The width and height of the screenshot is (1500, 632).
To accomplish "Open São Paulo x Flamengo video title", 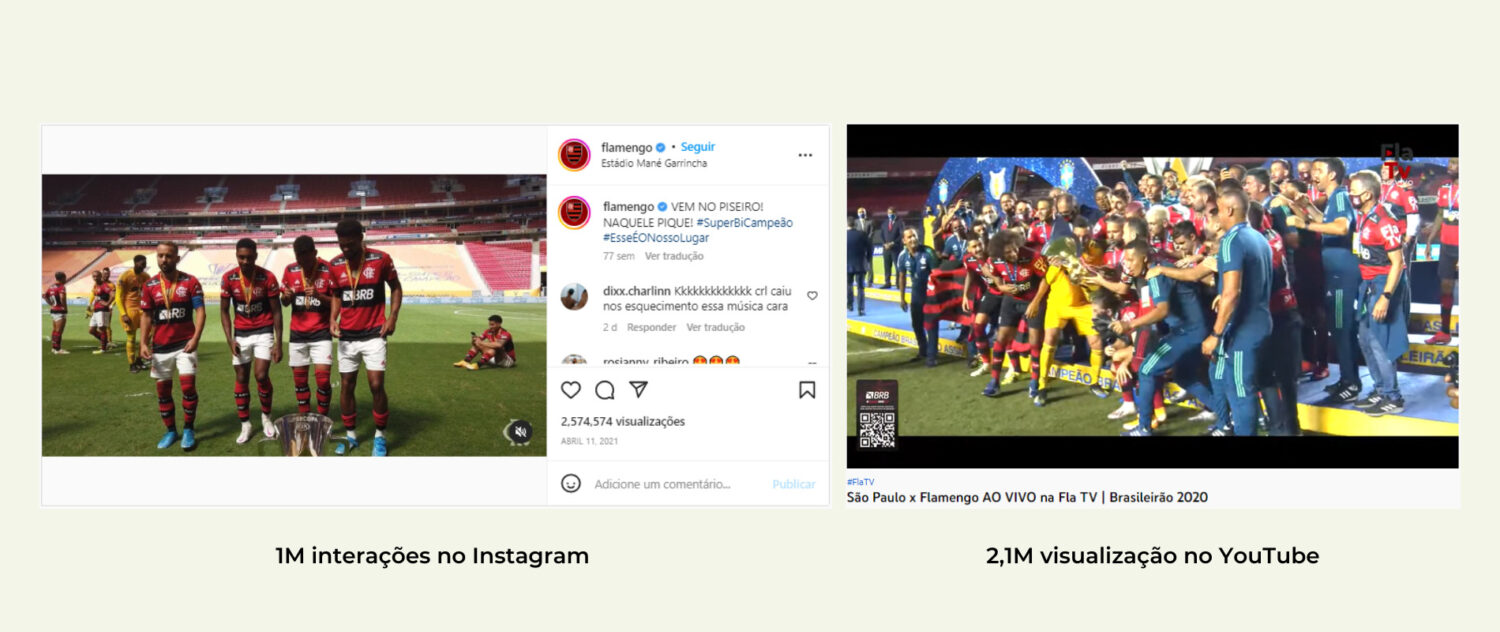I will (1027, 497).
